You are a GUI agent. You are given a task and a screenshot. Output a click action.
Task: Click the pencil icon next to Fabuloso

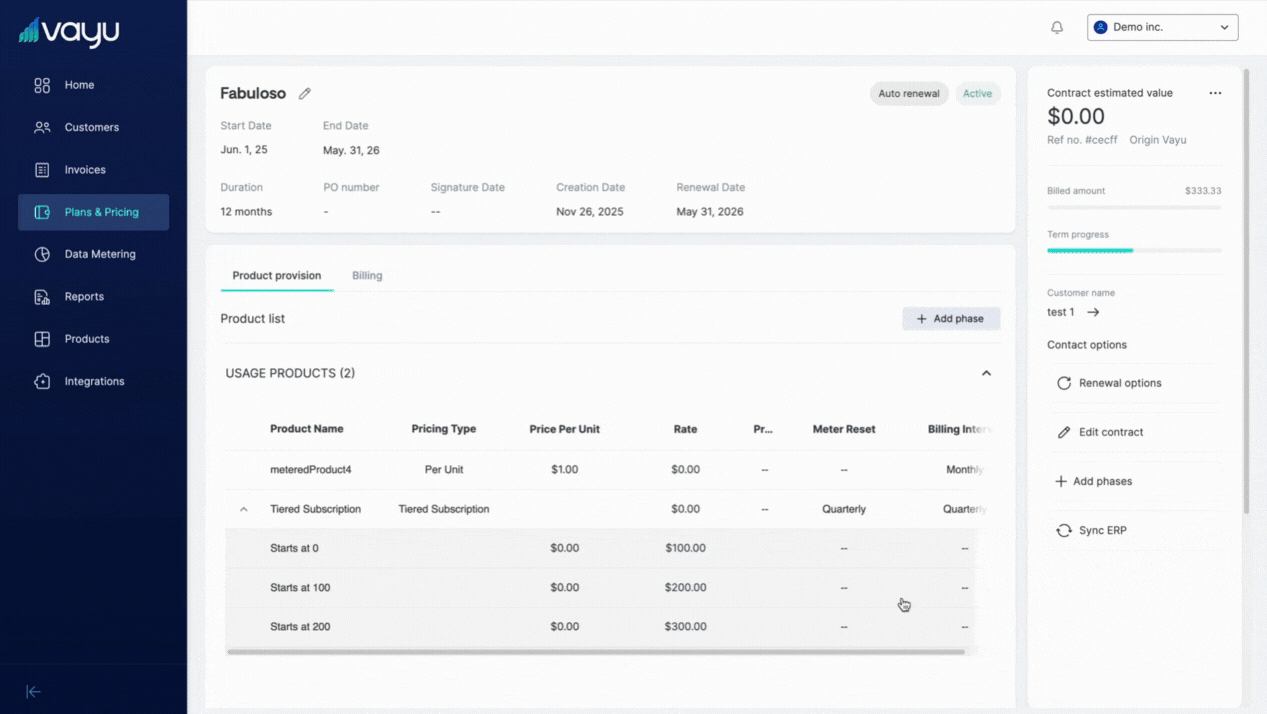[x=305, y=94]
